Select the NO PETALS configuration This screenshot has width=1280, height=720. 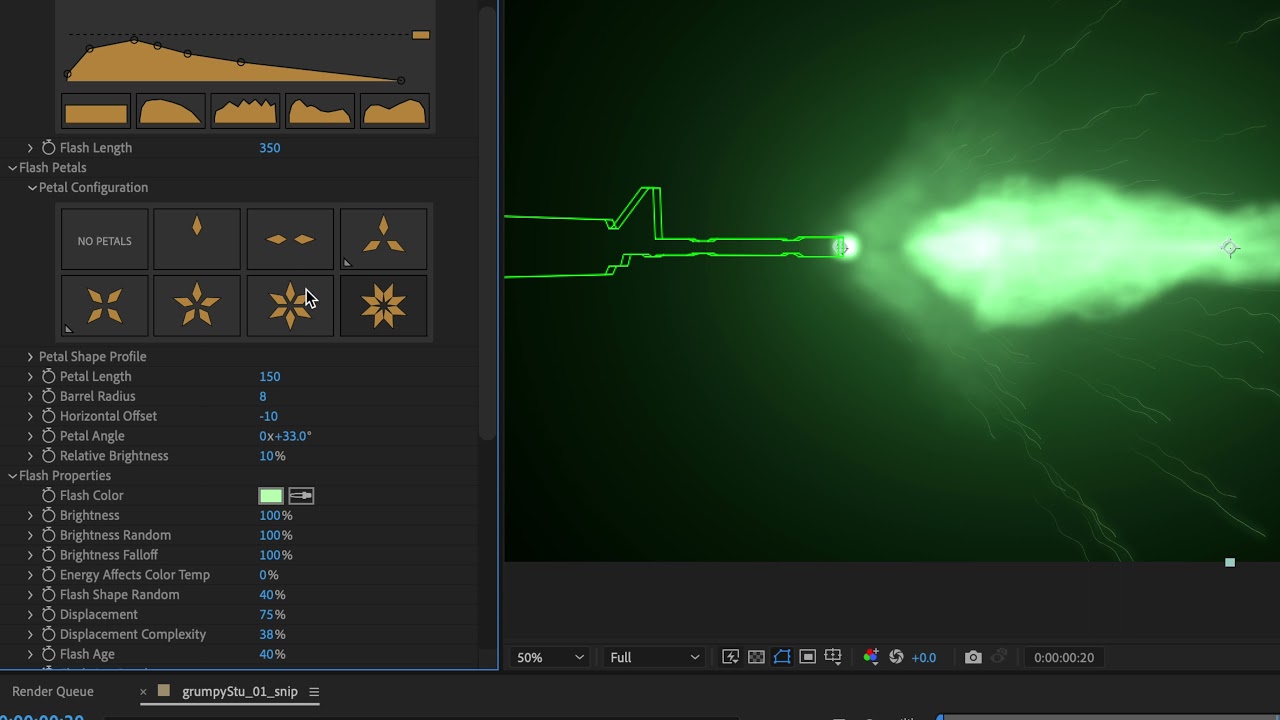105,240
